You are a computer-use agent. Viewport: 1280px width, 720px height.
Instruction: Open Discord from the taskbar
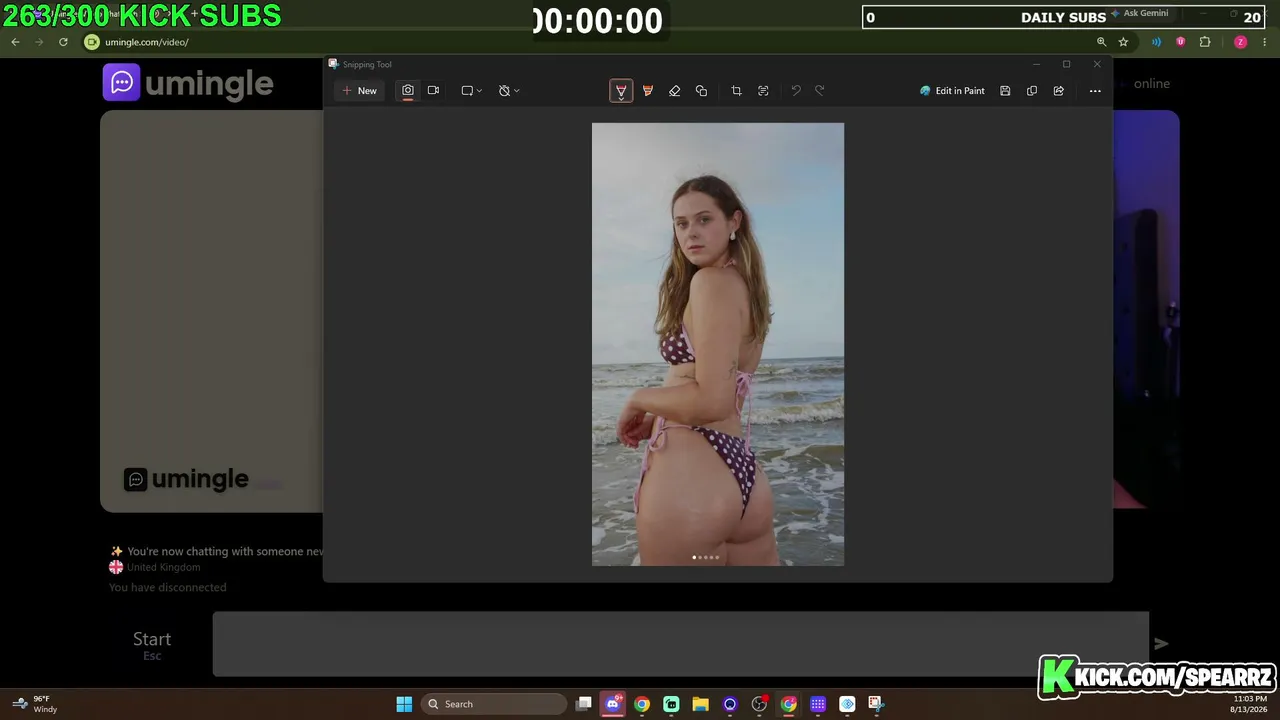[613, 704]
